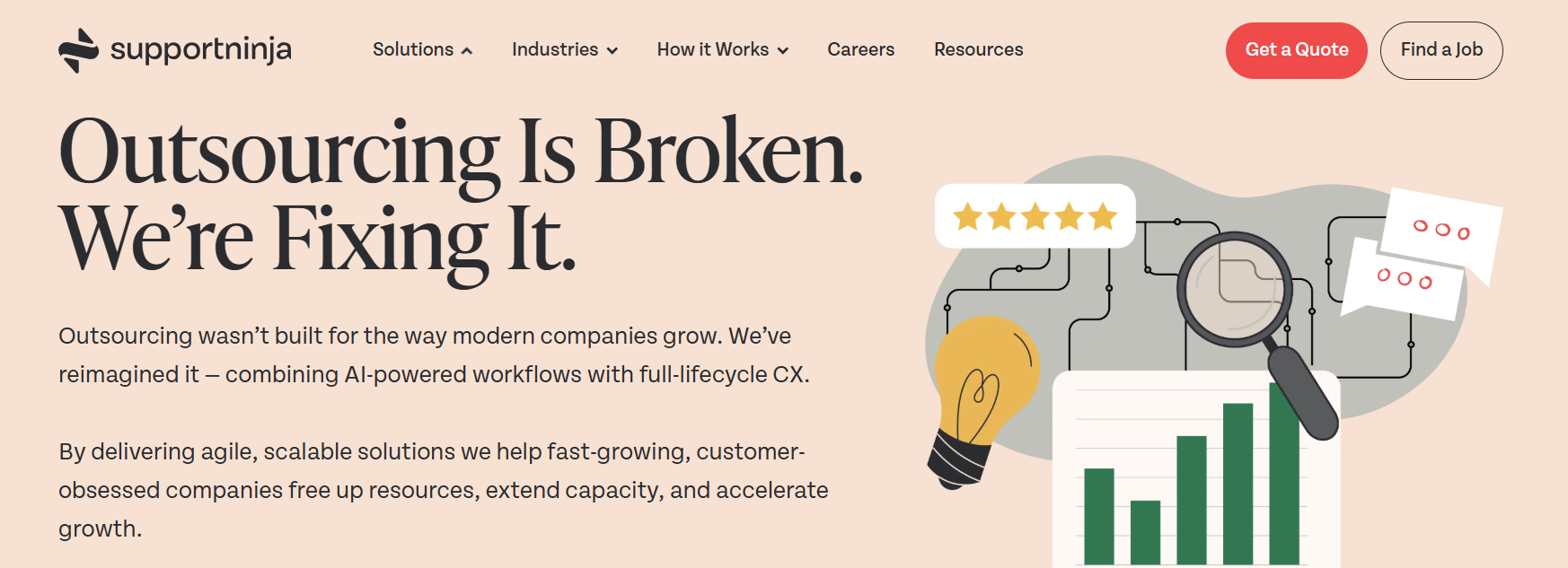The image size is (1568, 568).
Task: Click the SupportNinja logo icon
Action: coord(78,50)
